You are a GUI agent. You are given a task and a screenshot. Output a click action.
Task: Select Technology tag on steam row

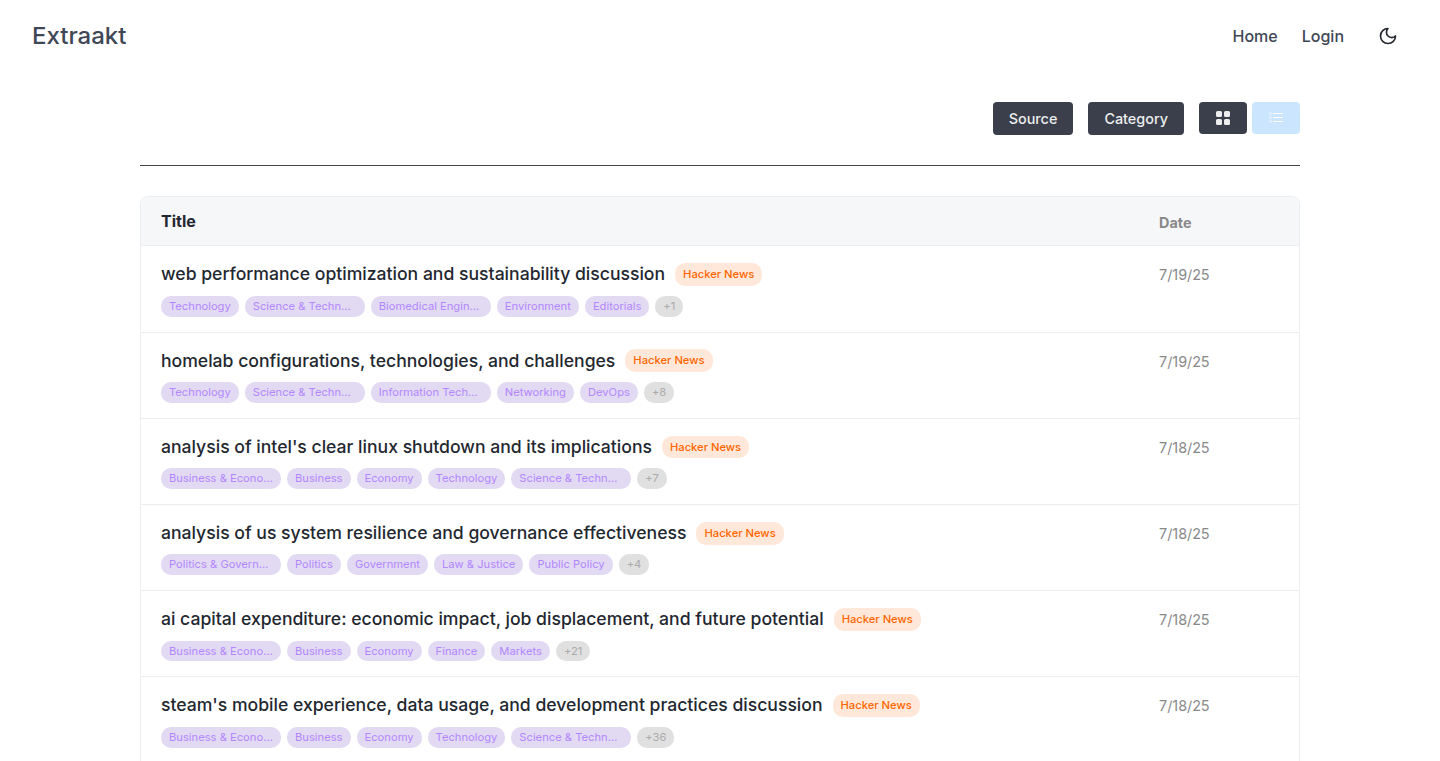[x=466, y=737]
